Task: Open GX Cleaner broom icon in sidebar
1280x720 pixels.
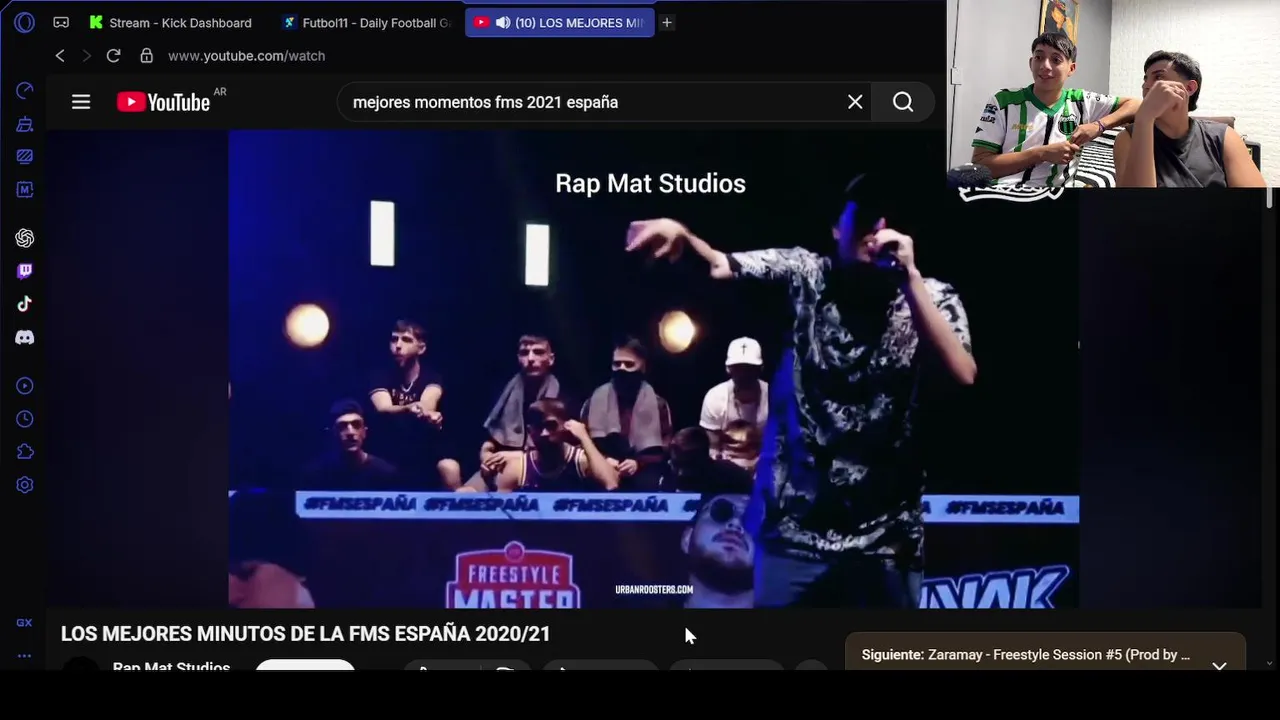Action: pyautogui.click(x=25, y=124)
